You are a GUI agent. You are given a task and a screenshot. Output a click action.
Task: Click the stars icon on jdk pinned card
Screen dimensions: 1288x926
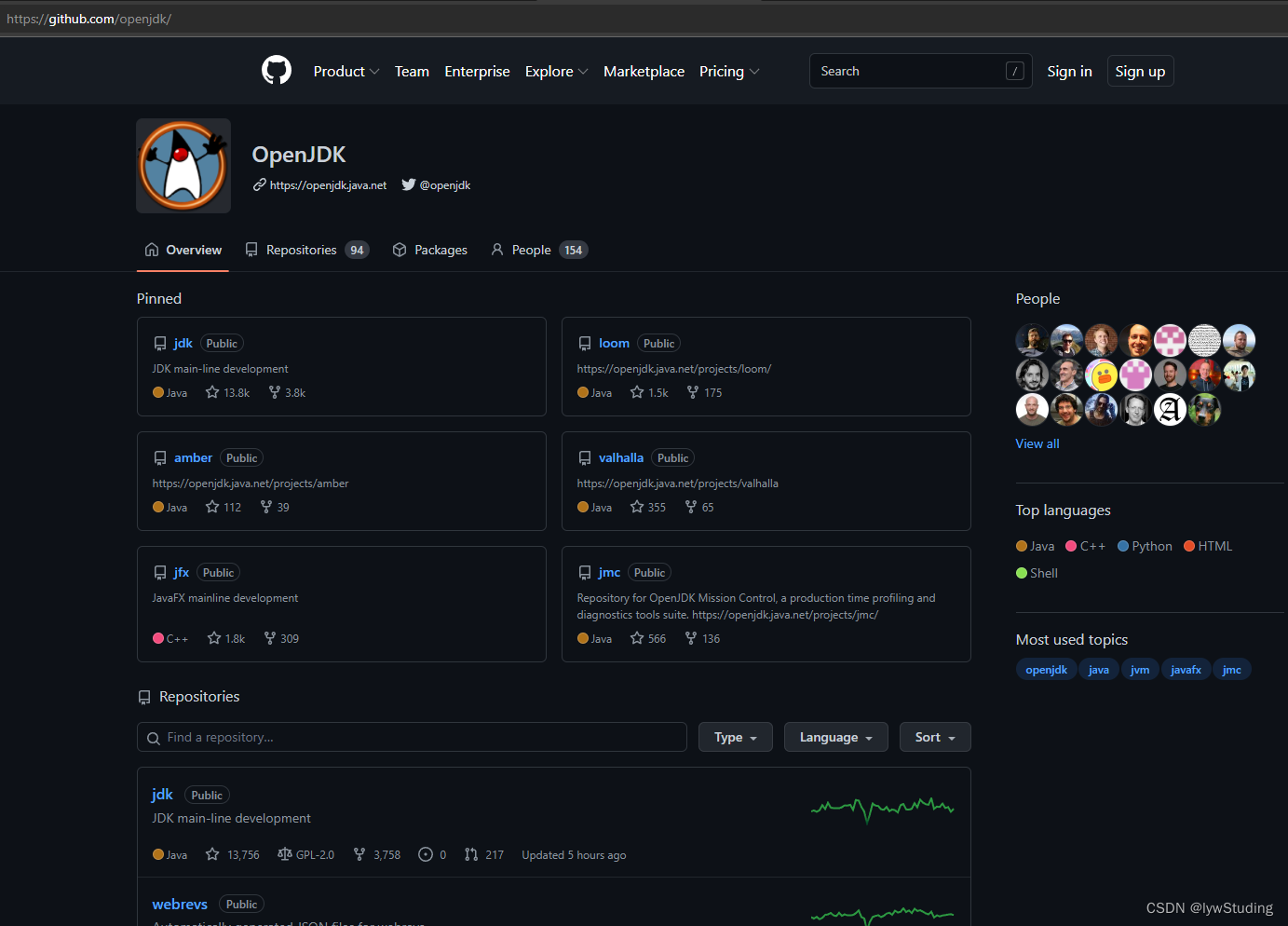tap(212, 392)
